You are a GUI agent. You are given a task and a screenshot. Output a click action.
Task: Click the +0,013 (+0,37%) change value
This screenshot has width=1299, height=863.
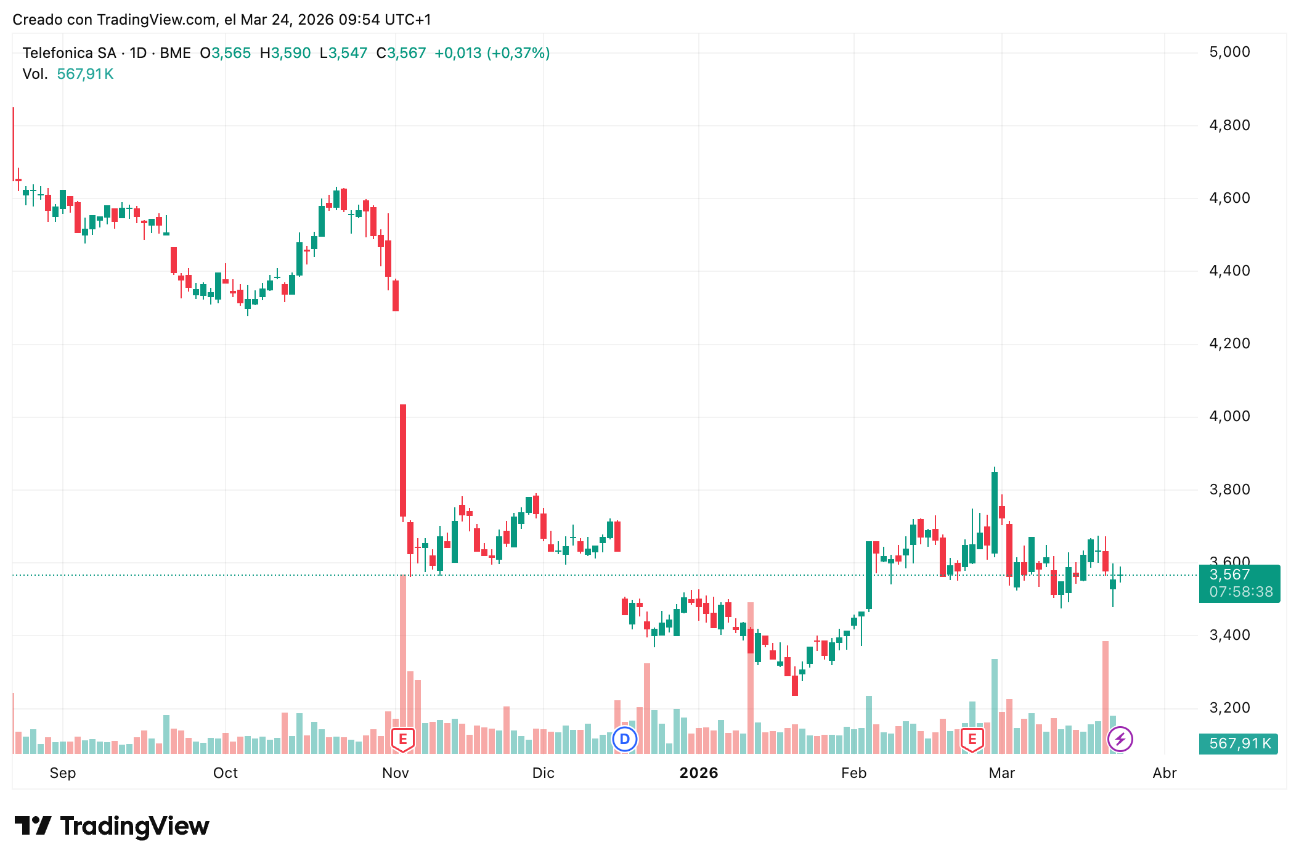[x=492, y=53]
